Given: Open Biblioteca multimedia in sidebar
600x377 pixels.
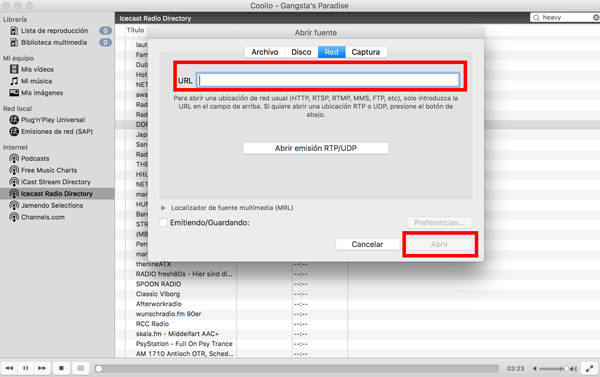Looking at the screenshot, I should [x=54, y=42].
